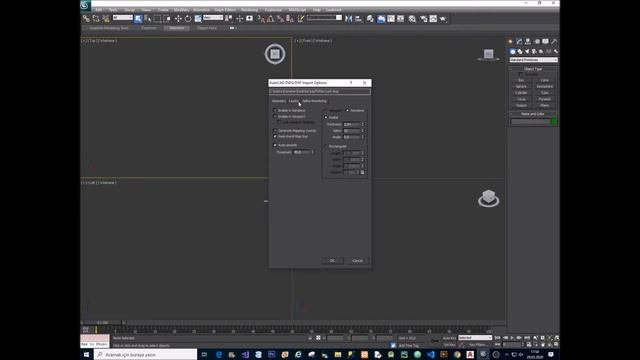Click the Mirror tool icon

[x=348, y=19]
